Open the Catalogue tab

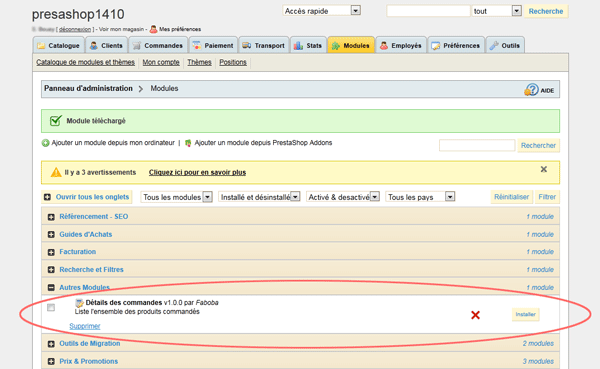[x=59, y=45]
